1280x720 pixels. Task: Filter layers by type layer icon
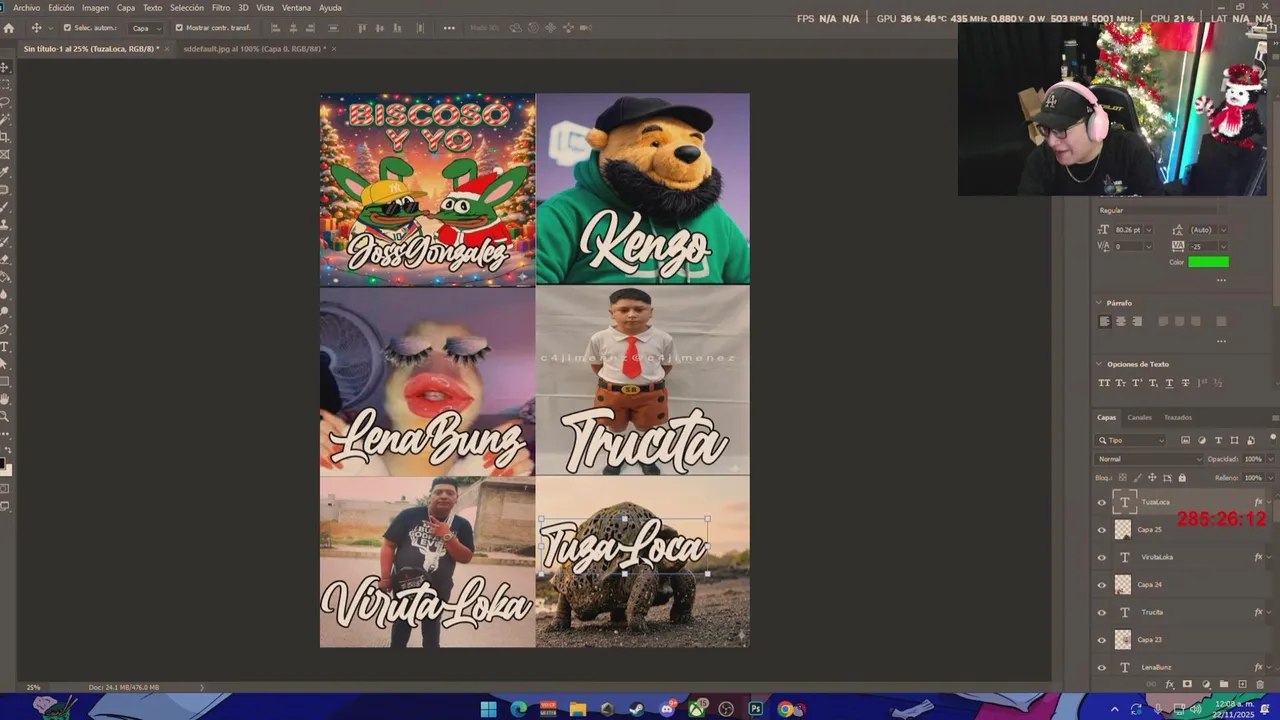(x=1218, y=440)
